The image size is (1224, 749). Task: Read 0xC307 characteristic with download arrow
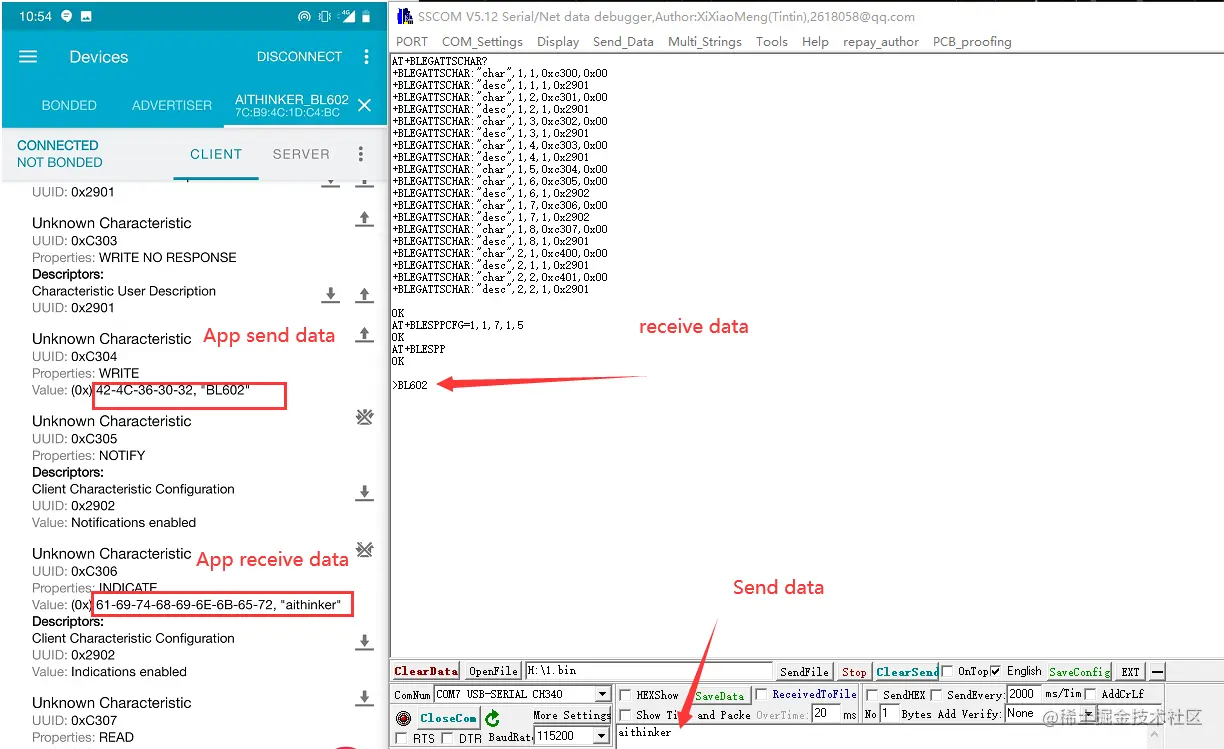(365, 698)
